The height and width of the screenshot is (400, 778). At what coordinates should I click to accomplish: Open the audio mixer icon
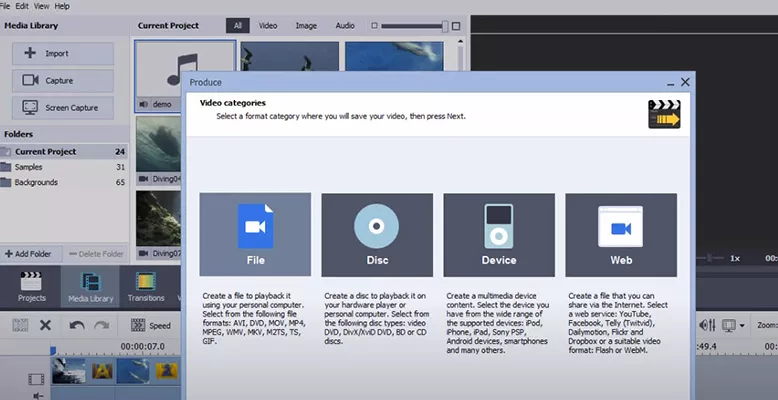(x=707, y=326)
